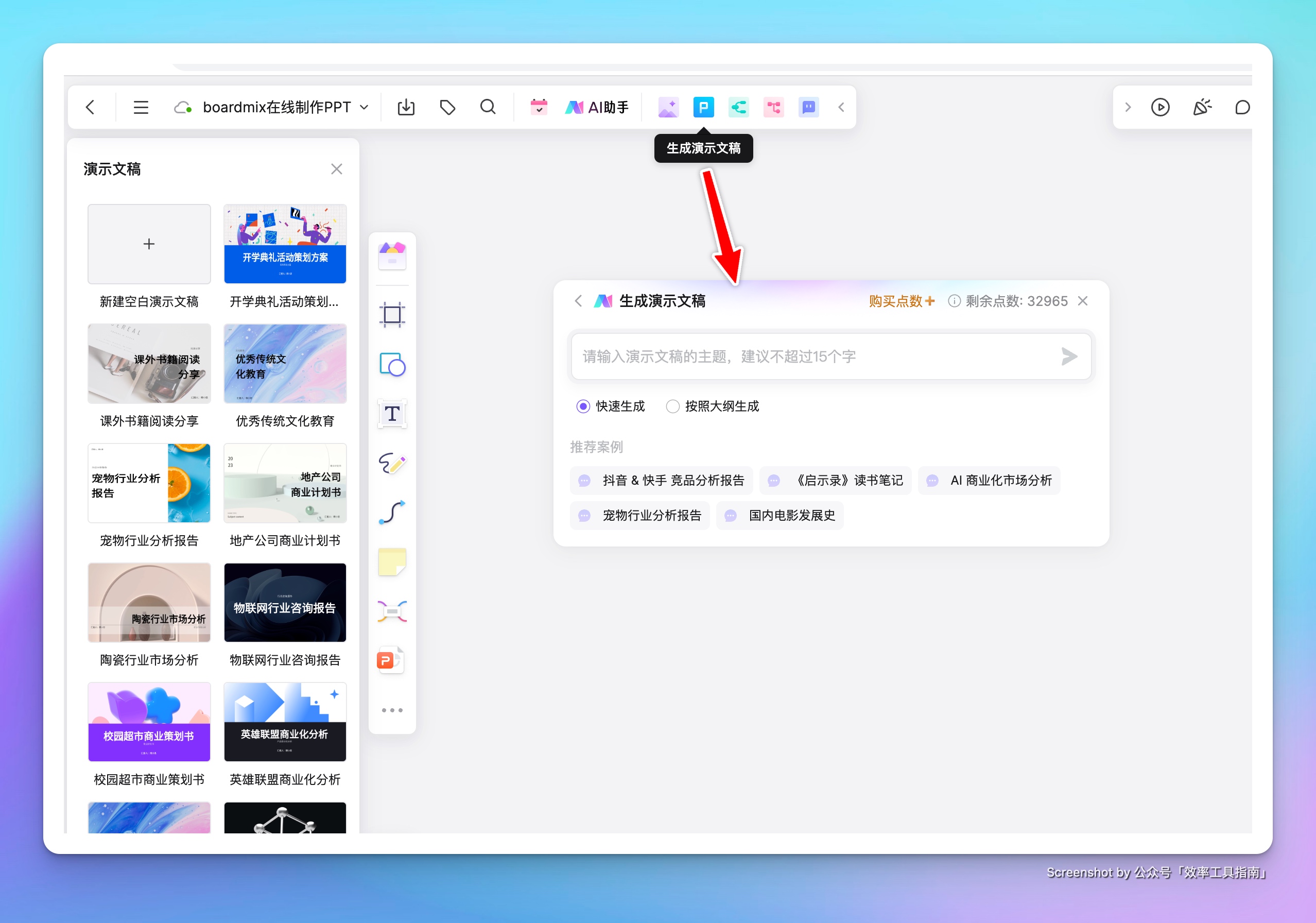The image size is (1316, 923).
Task: Click the orange PPT presentation tool icon
Action: pos(390,660)
